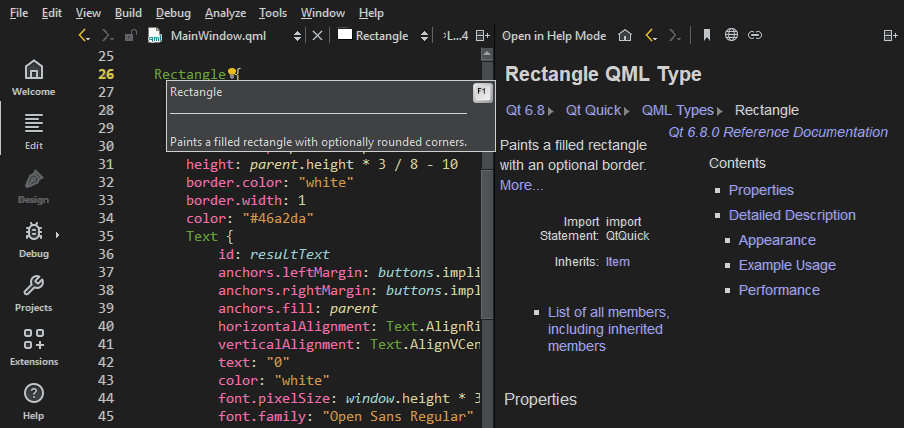This screenshot has height=428, width=904.
Task: Click Open in Help Mode button
Action: pyautogui.click(x=553, y=36)
